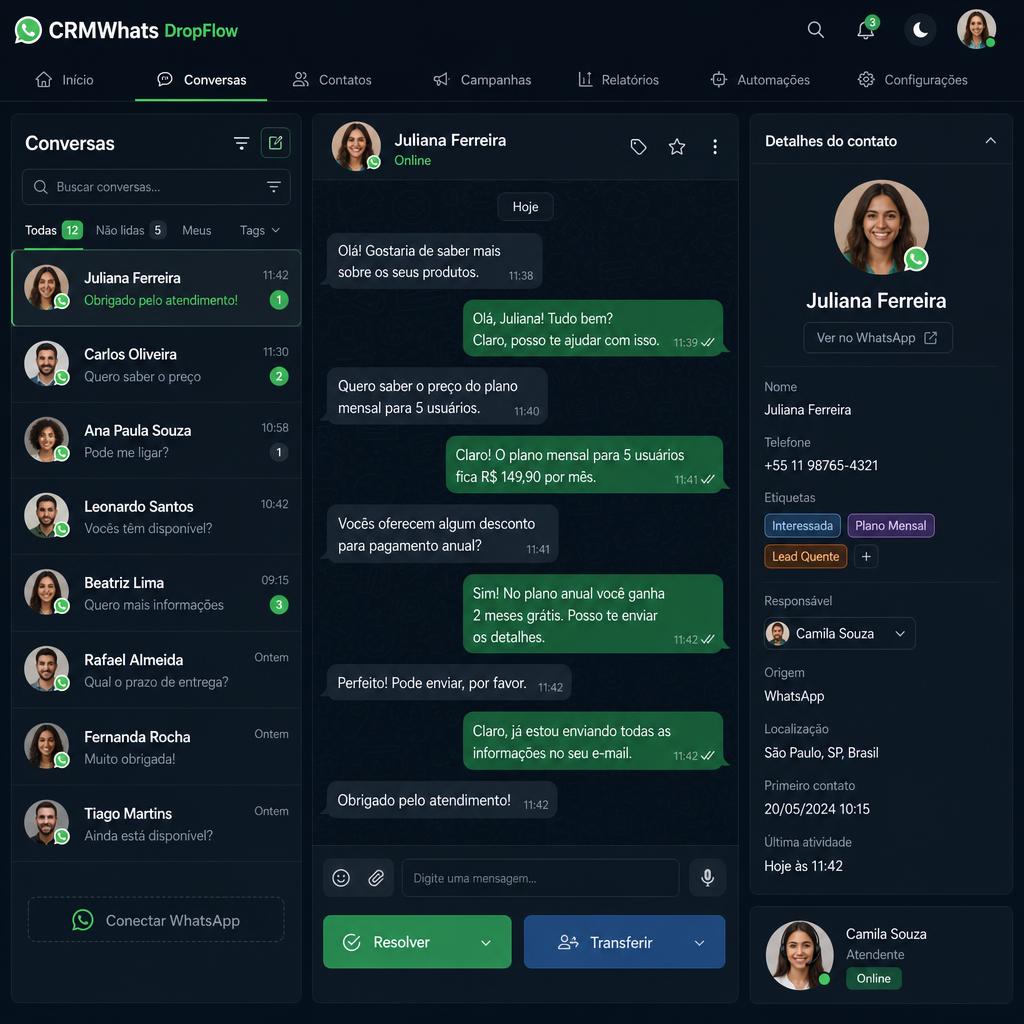Expand the Resolver dropdown arrow
This screenshot has width=1024, height=1024.
pyautogui.click(x=486, y=942)
